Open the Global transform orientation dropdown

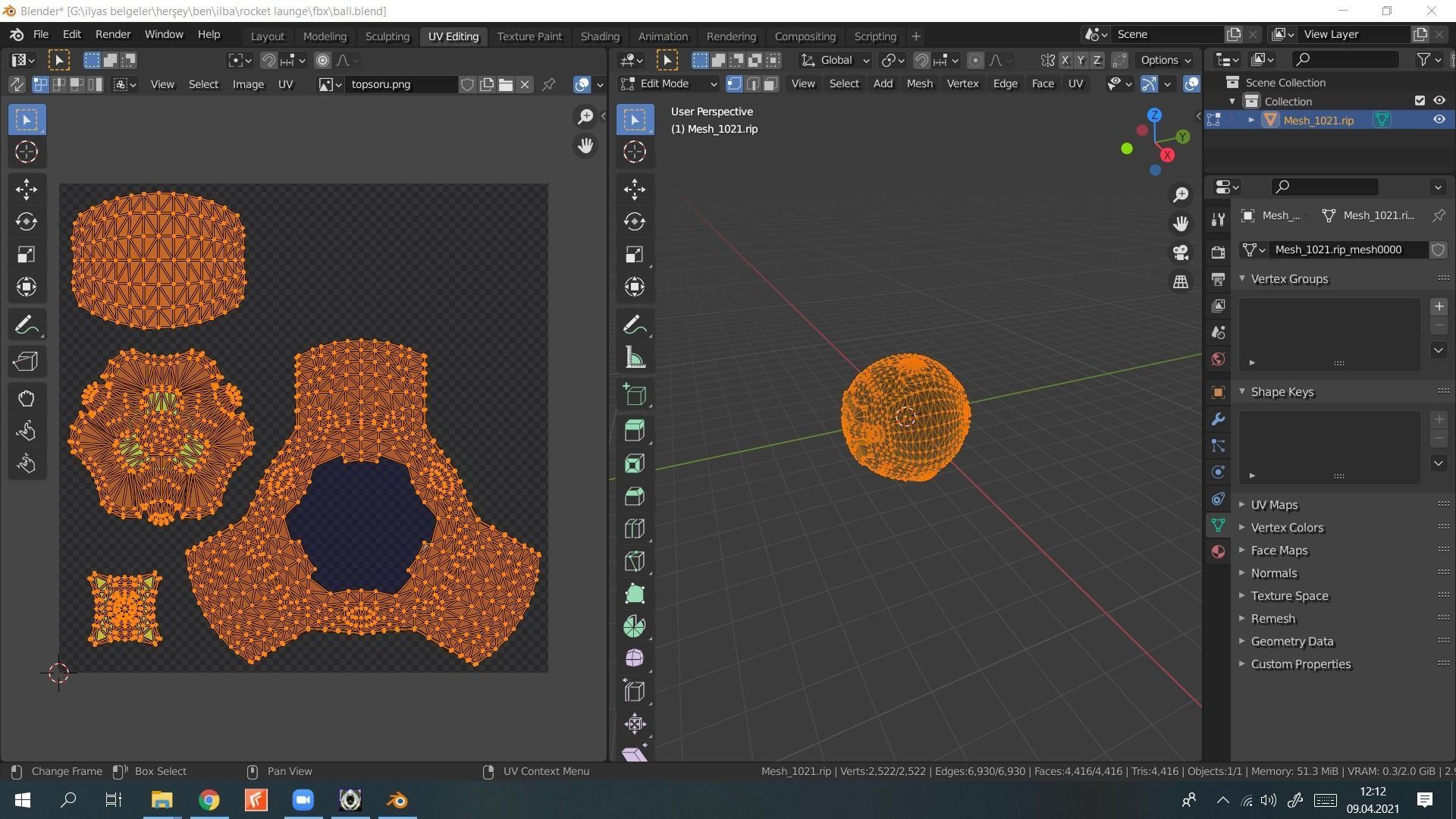tap(836, 61)
